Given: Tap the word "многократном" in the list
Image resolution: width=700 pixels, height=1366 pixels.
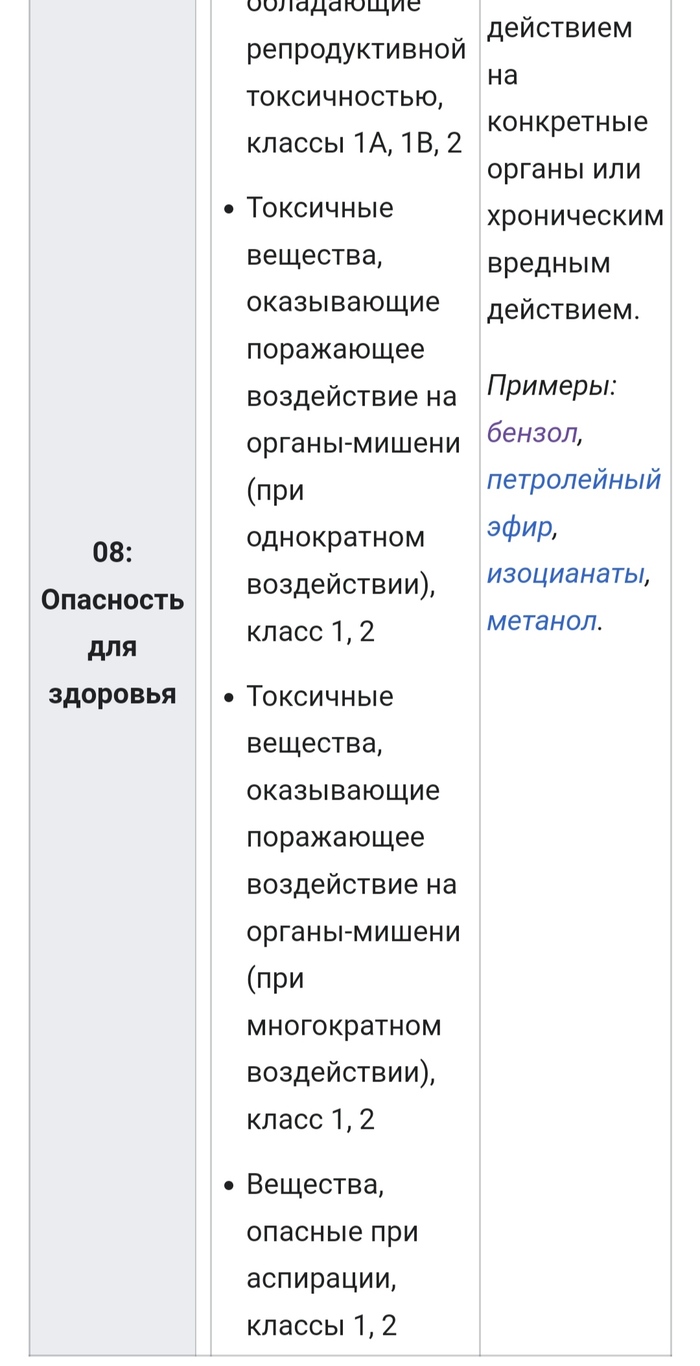Looking at the screenshot, I should 343,1025.
